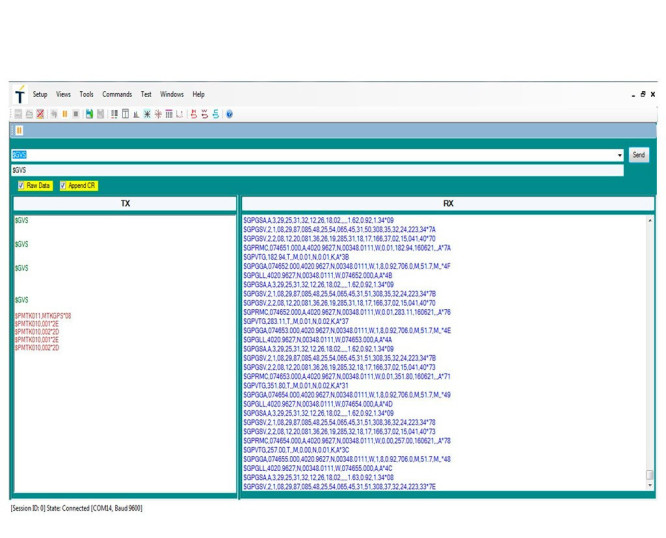
Task: Click the gray stop square icon
Action: 76,114
